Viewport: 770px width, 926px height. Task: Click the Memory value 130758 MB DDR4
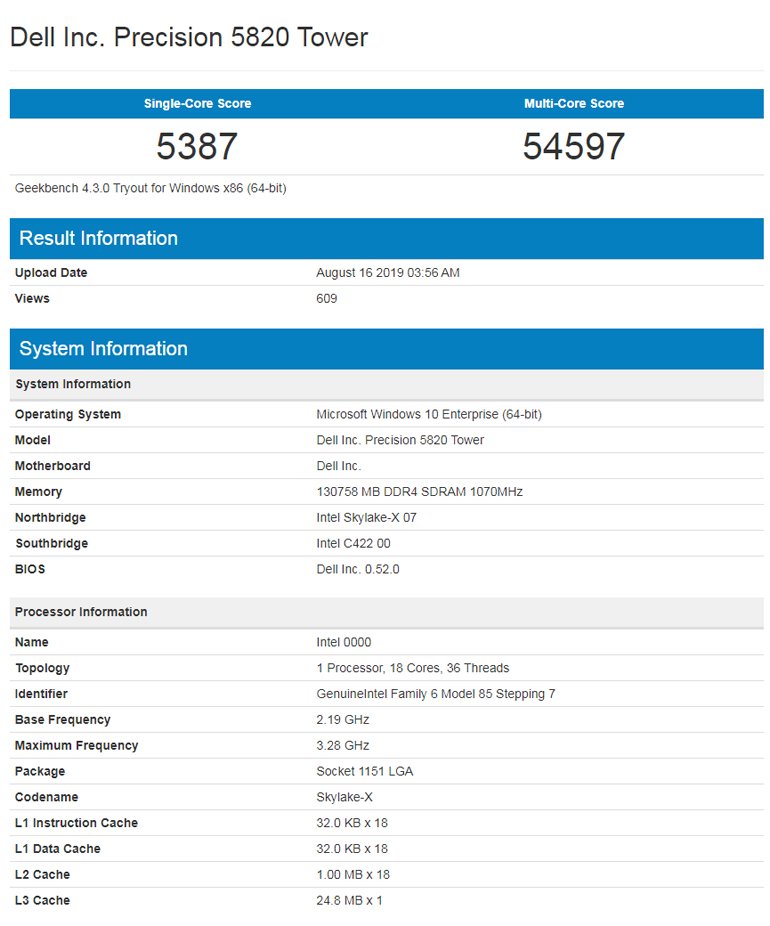pyautogui.click(x=419, y=492)
